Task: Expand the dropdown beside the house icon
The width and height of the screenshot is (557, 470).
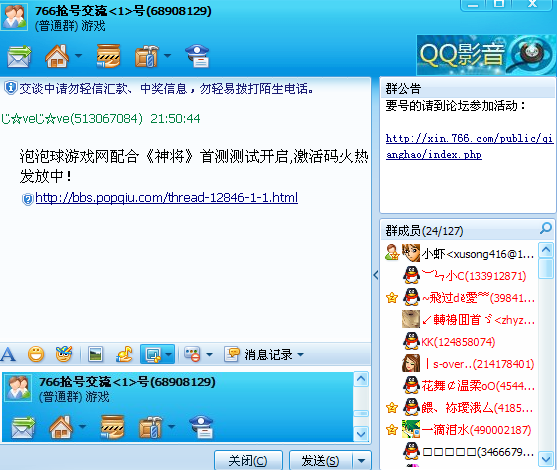Action: (x=79, y=56)
